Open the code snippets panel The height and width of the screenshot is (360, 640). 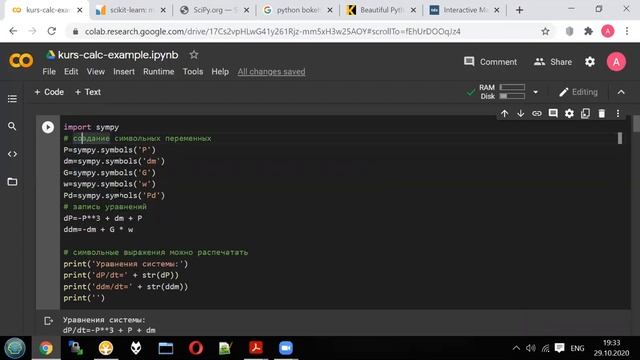(x=12, y=154)
